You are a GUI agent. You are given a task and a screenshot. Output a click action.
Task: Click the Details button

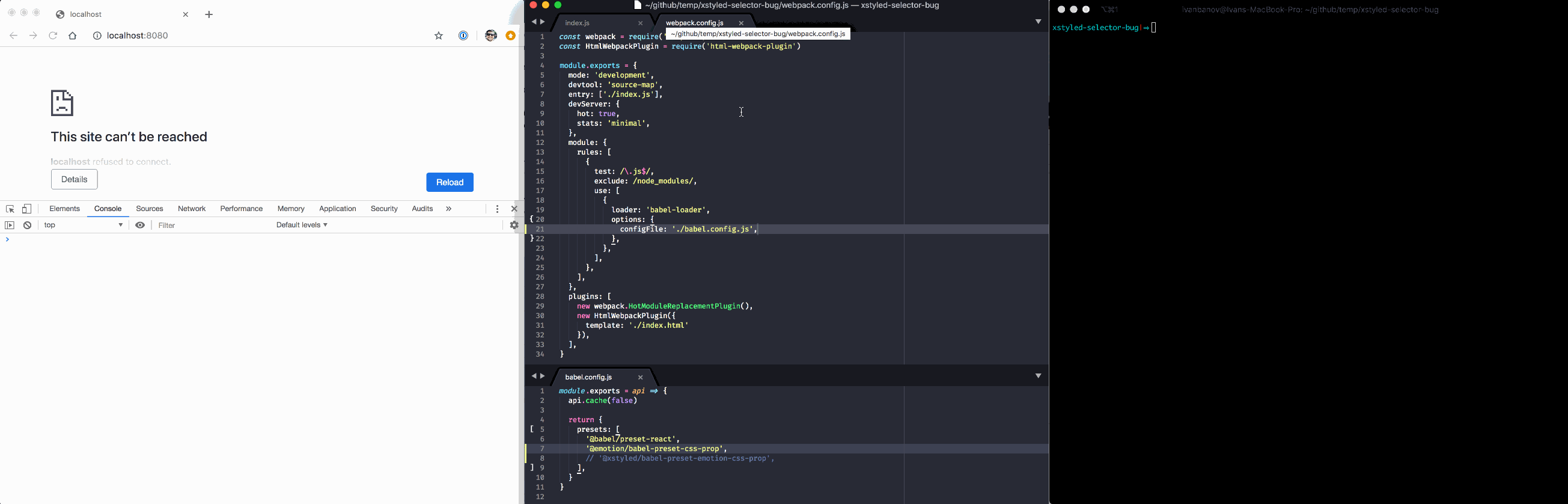coord(75,180)
